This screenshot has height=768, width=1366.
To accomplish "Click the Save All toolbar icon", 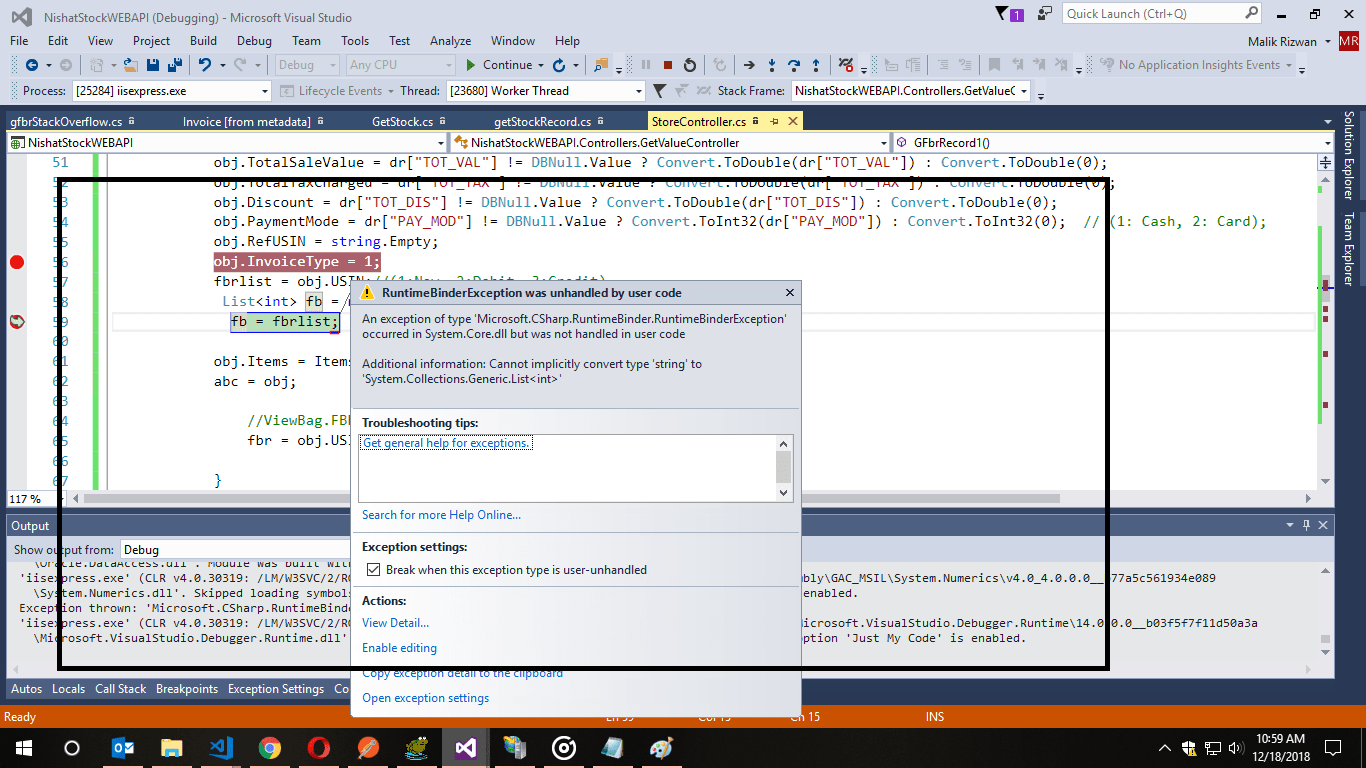I will [x=173, y=65].
